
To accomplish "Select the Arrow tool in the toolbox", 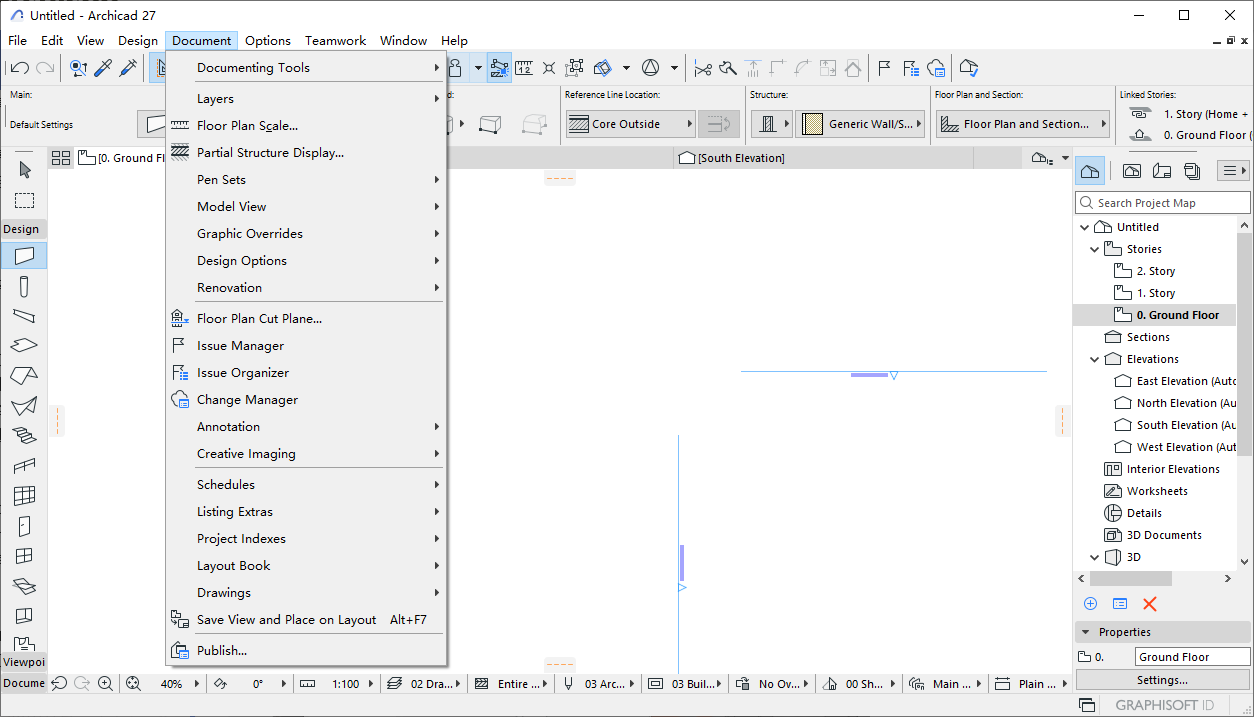I will point(25,170).
